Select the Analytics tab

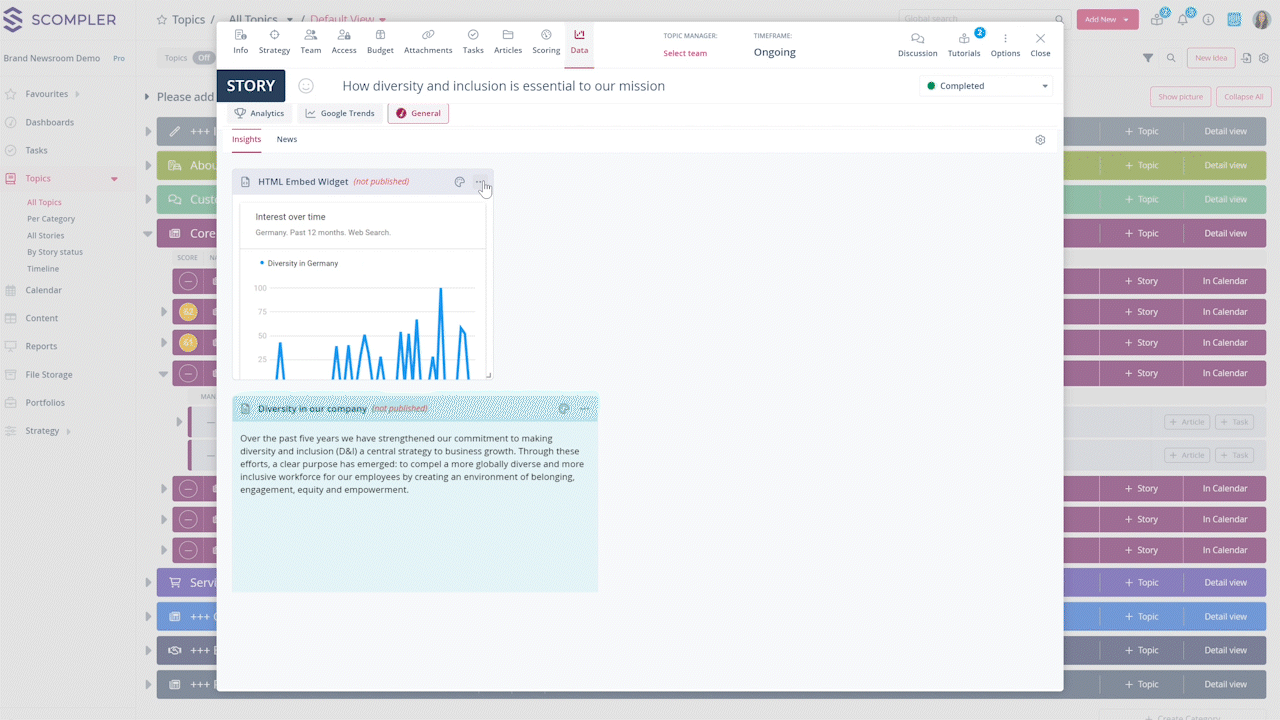tap(260, 113)
